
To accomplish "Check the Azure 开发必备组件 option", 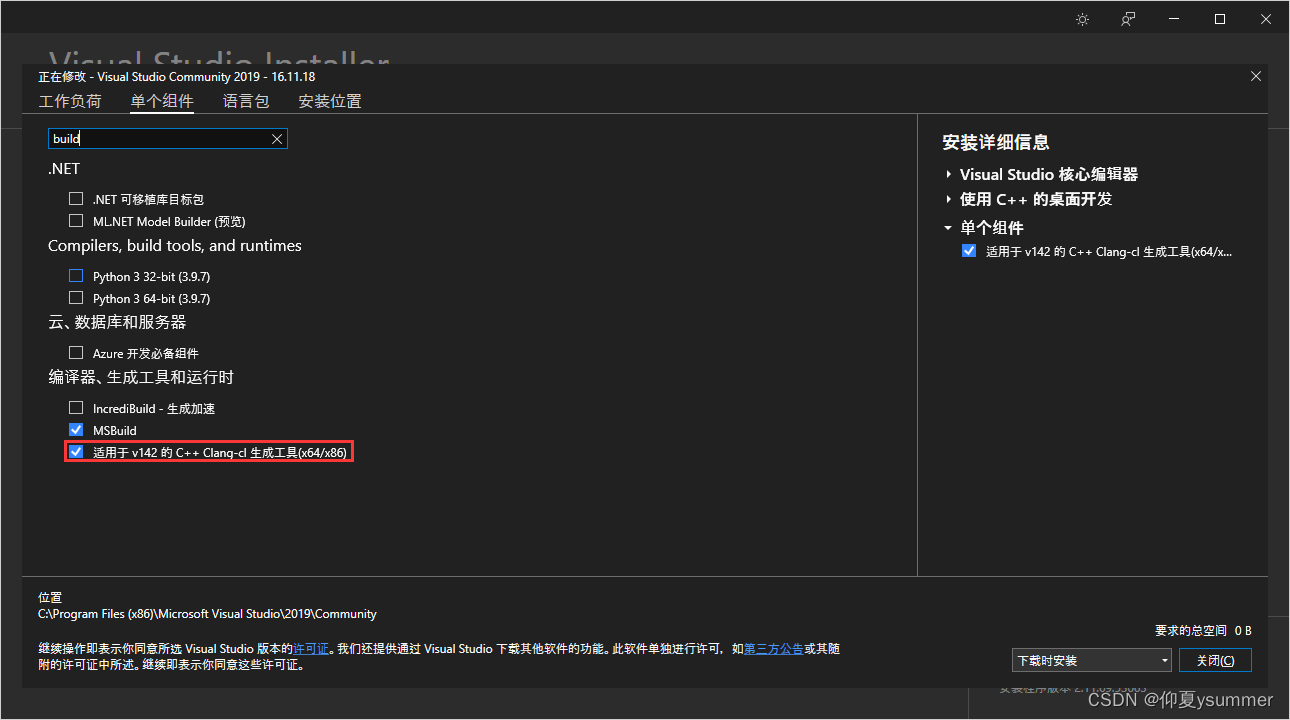I will 76,352.
